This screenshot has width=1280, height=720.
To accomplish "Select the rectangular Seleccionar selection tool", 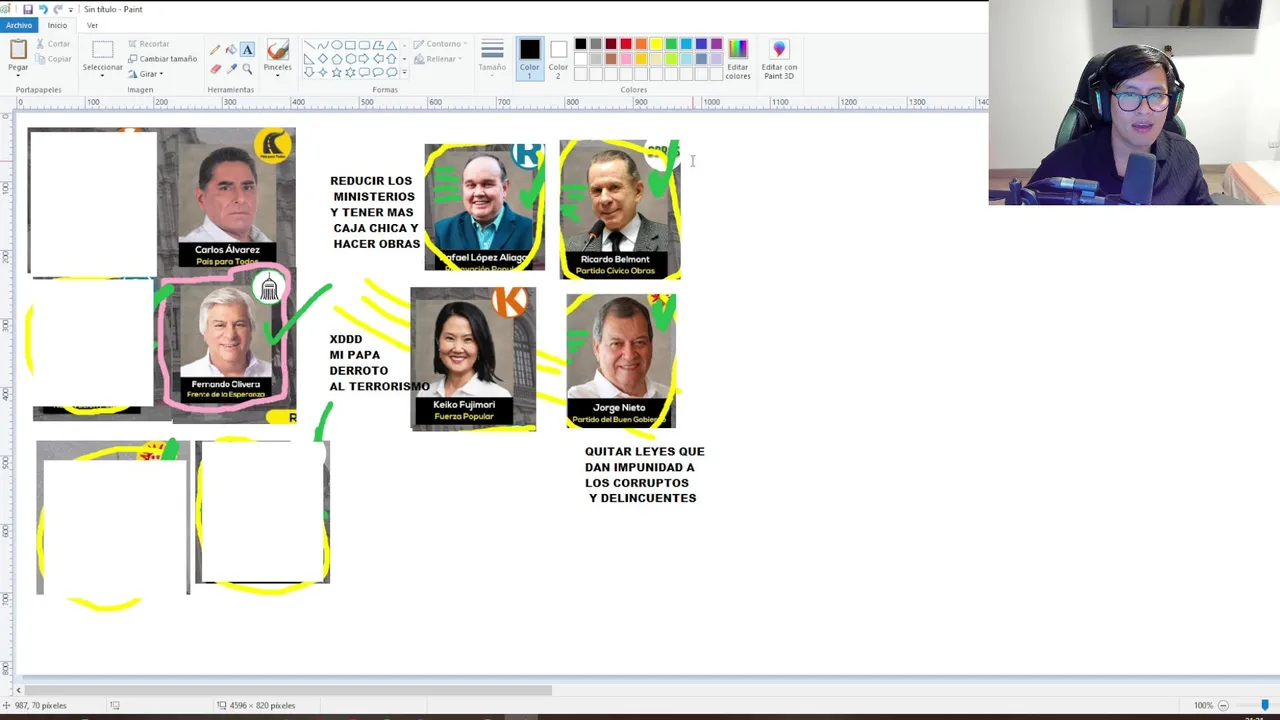I will 102,50.
